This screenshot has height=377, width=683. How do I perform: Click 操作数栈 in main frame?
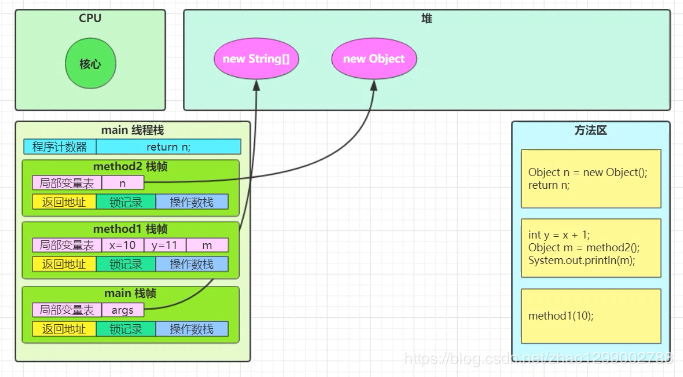[192, 329]
